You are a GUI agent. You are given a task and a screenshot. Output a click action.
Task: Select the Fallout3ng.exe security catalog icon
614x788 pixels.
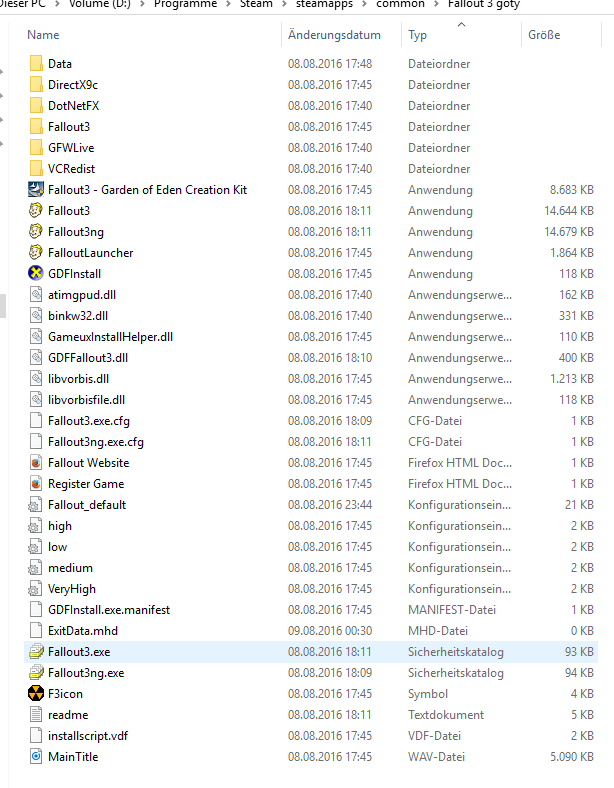[x=36, y=673]
